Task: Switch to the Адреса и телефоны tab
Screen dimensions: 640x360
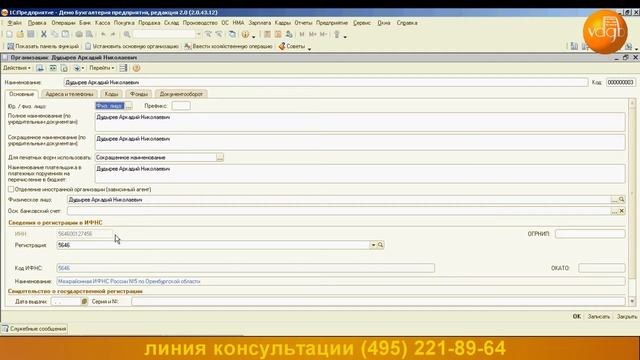Action: (x=69, y=94)
